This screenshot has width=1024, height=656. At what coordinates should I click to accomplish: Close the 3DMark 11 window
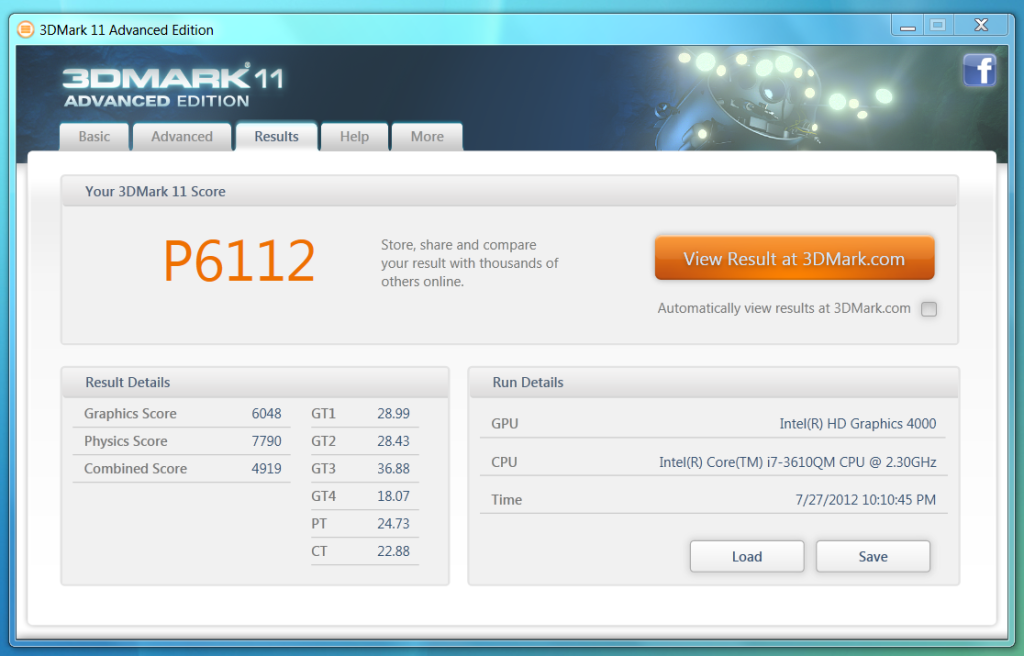pos(981,25)
